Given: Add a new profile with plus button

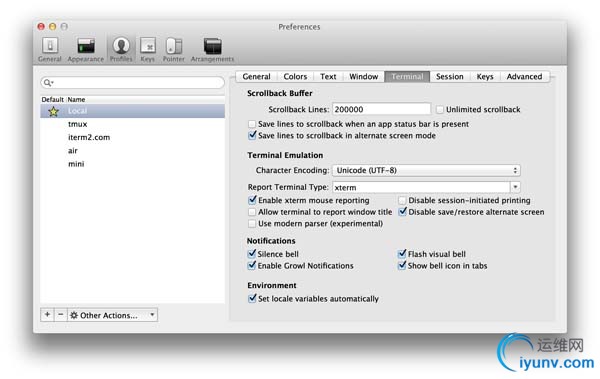Looking at the screenshot, I should [47, 315].
